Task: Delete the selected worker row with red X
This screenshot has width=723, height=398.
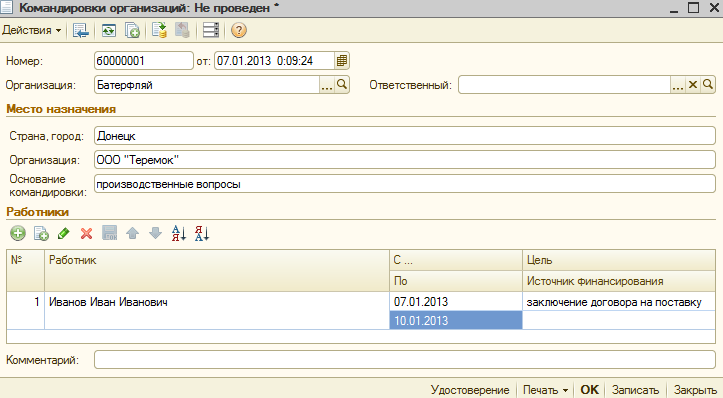Action: coord(86,233)
